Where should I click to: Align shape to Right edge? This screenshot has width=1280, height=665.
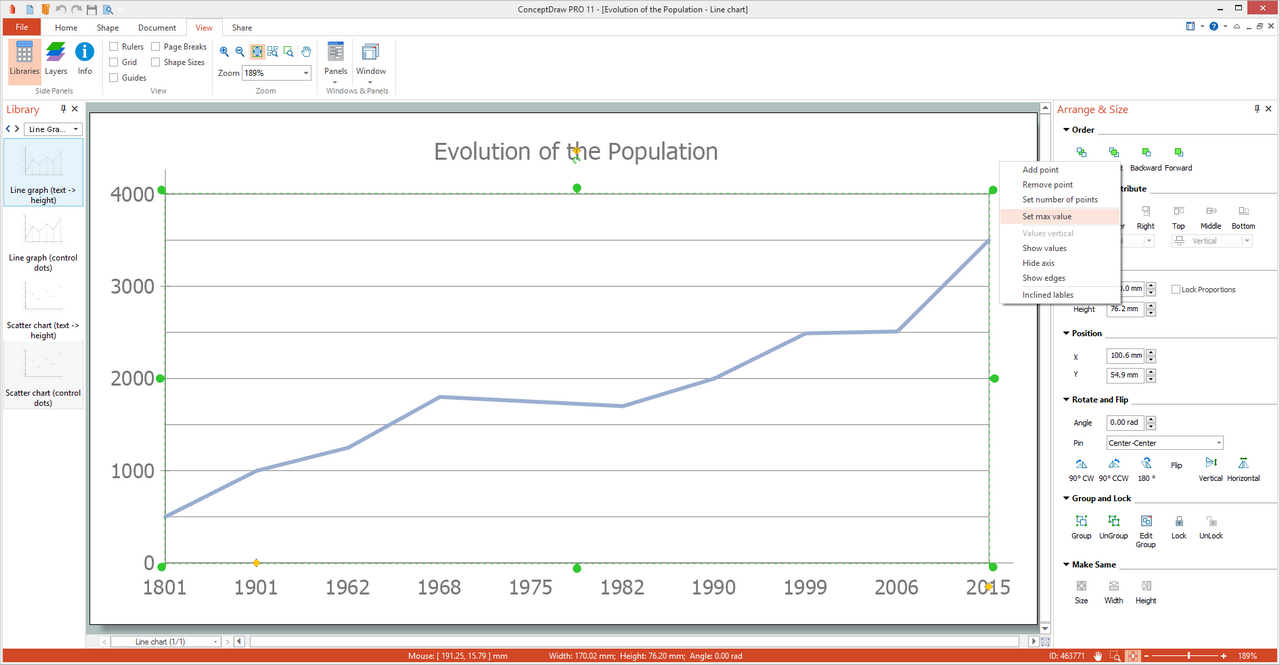point(1146,217)
